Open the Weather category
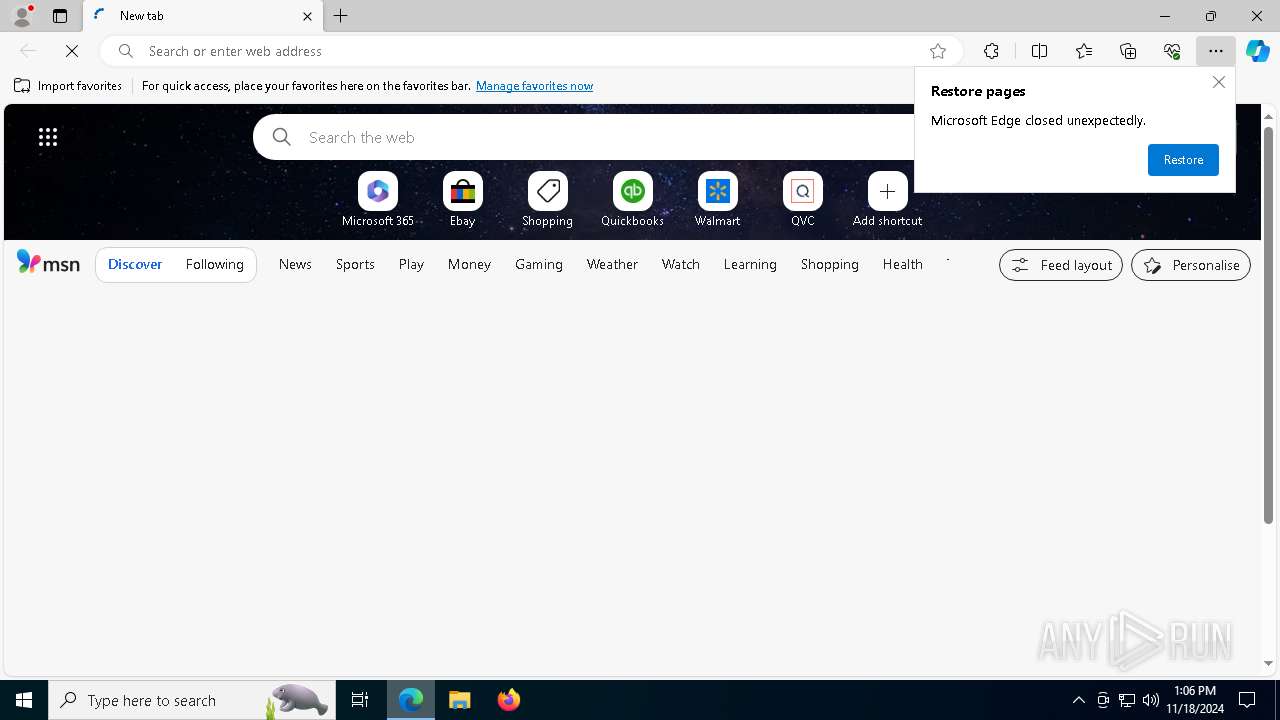 [x=612, y=264]
